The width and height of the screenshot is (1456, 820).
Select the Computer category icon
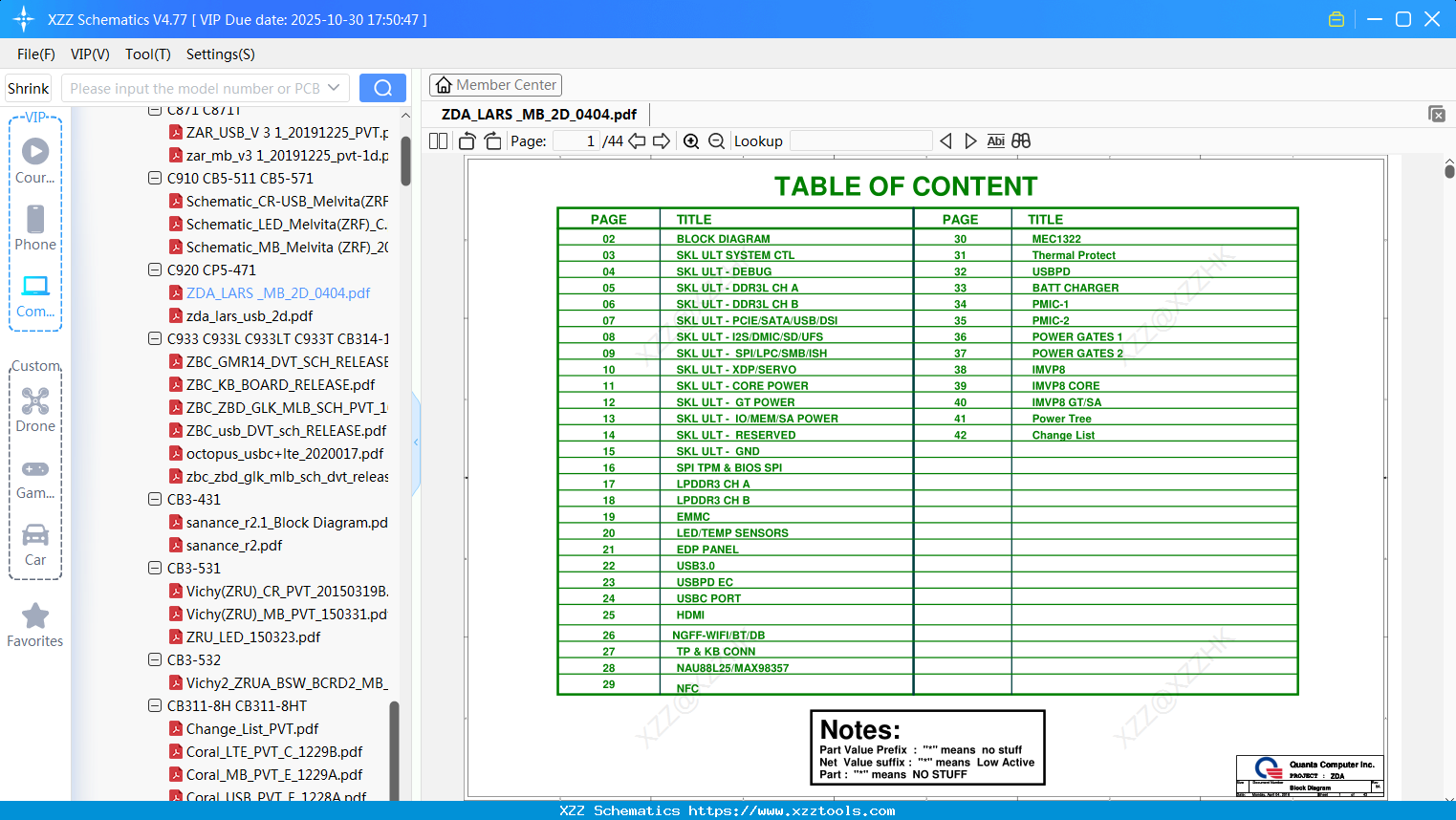click(x=35, y=294)
